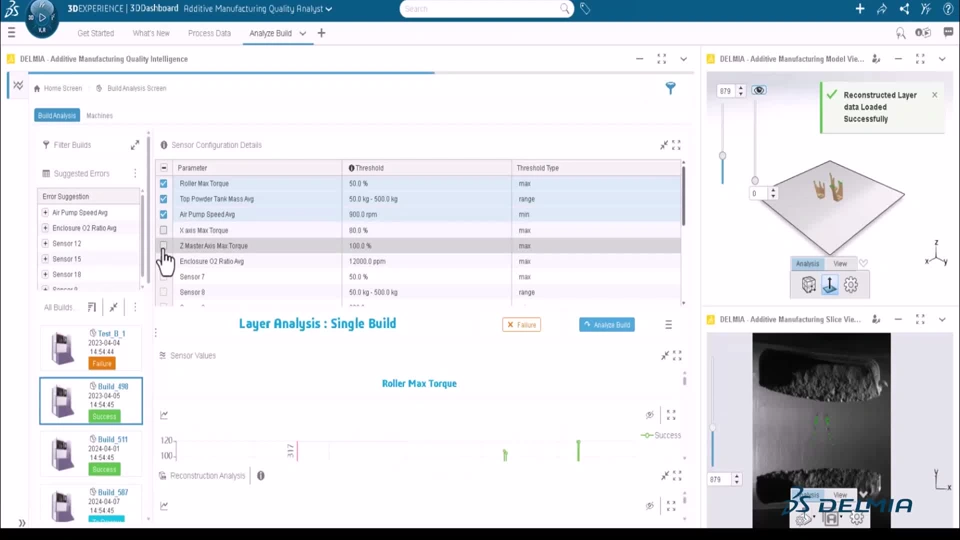Select the Machines tab

(99, 115)
